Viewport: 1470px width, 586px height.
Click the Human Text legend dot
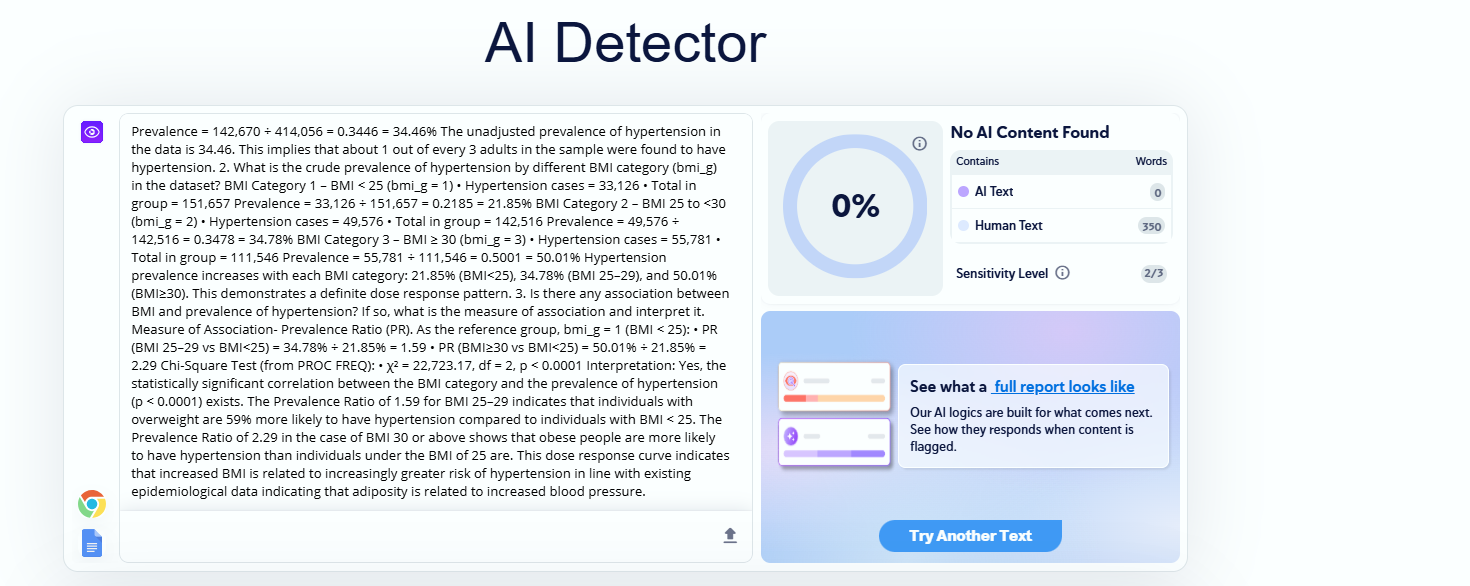click(963, 226)
